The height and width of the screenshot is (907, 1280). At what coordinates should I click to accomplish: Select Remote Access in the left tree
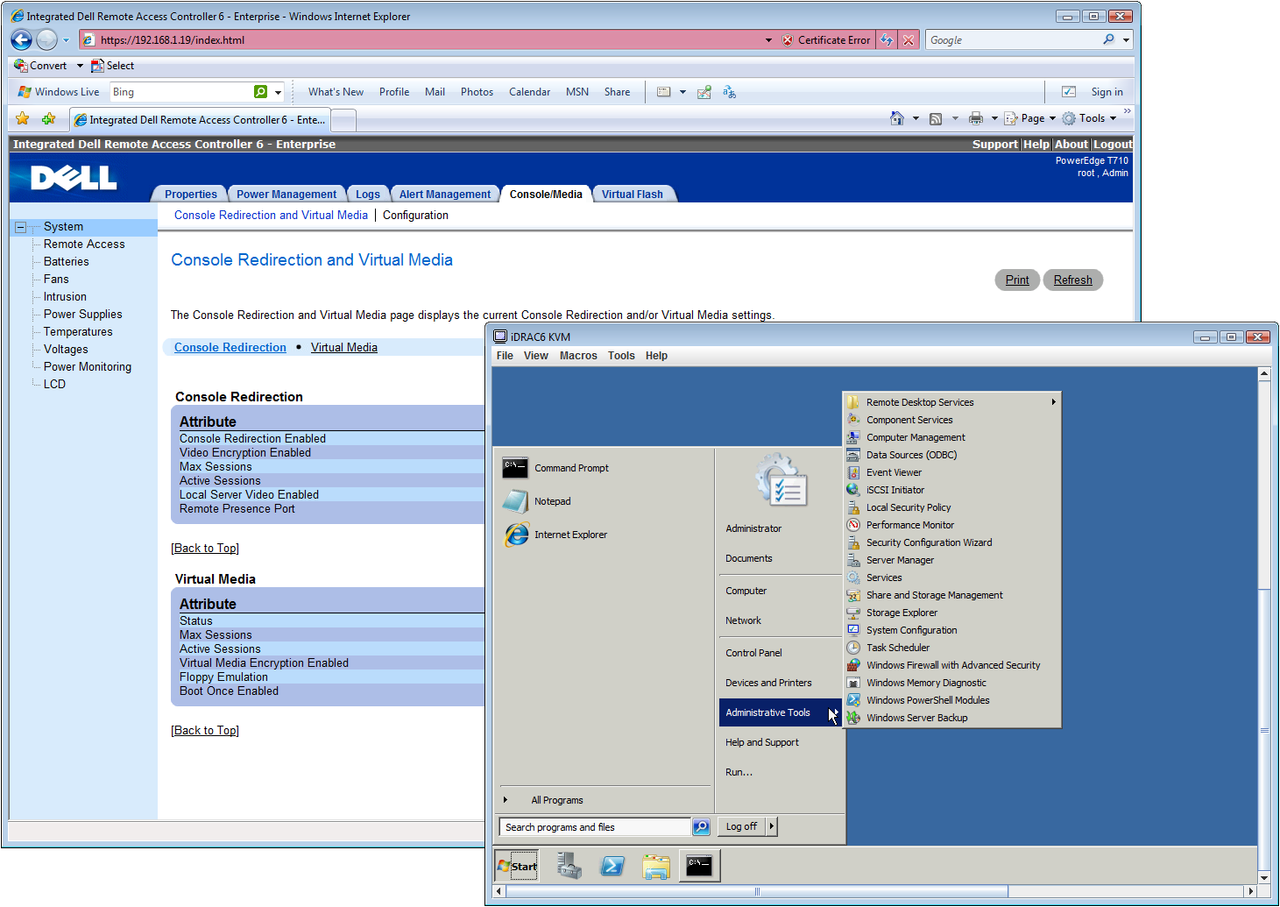point(84,244)
